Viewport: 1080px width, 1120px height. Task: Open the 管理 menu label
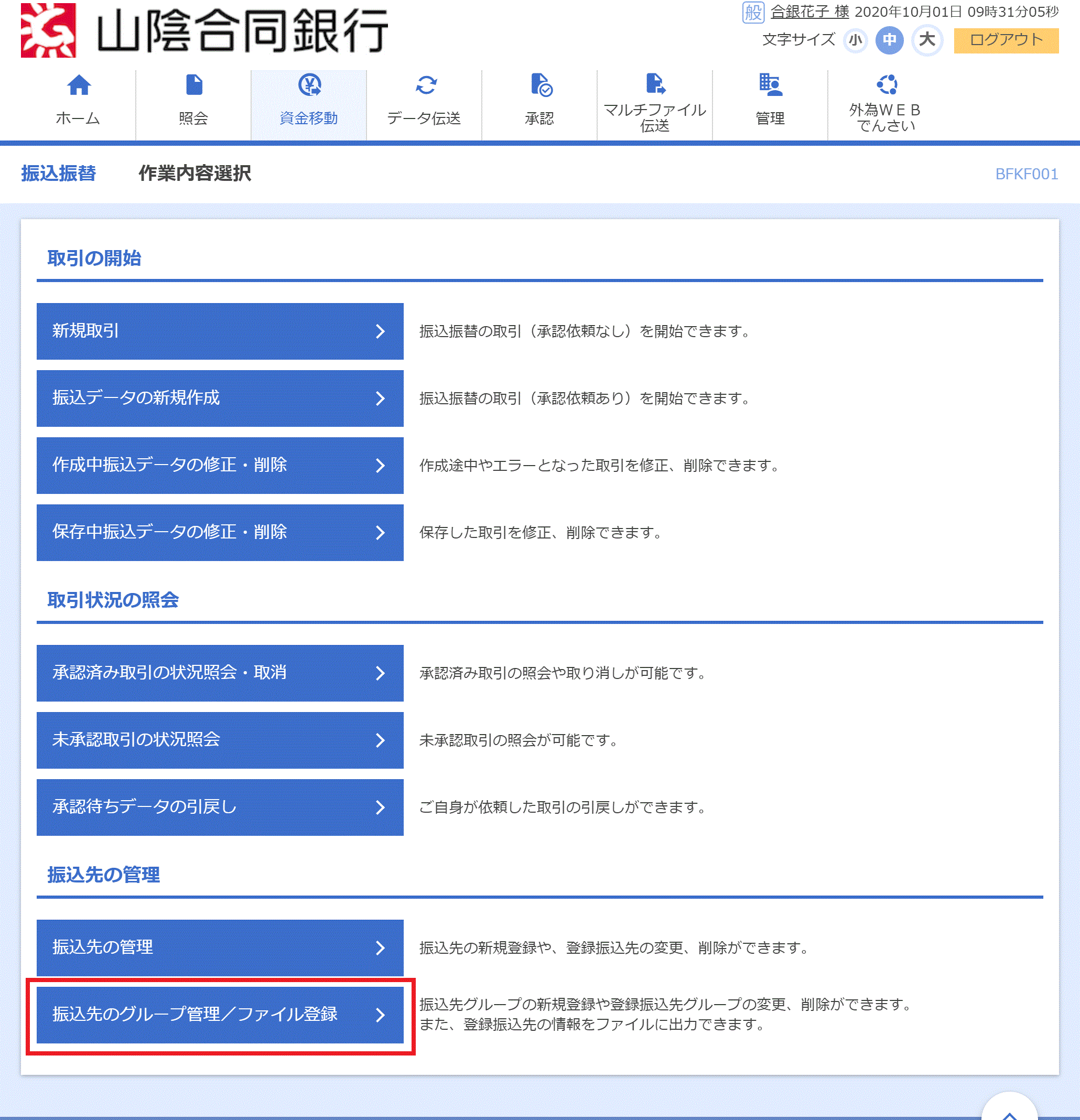click(x=770, y=119)
